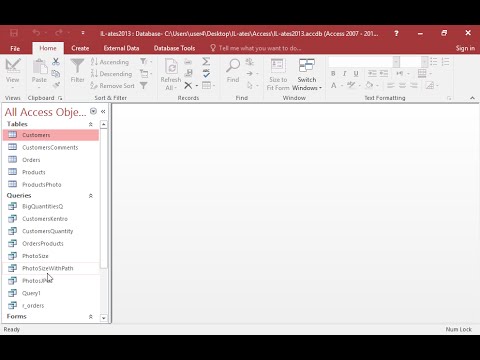This screenshot has width=480, height=360.
Task: Open the External Data tab
Action: [121, 48]
